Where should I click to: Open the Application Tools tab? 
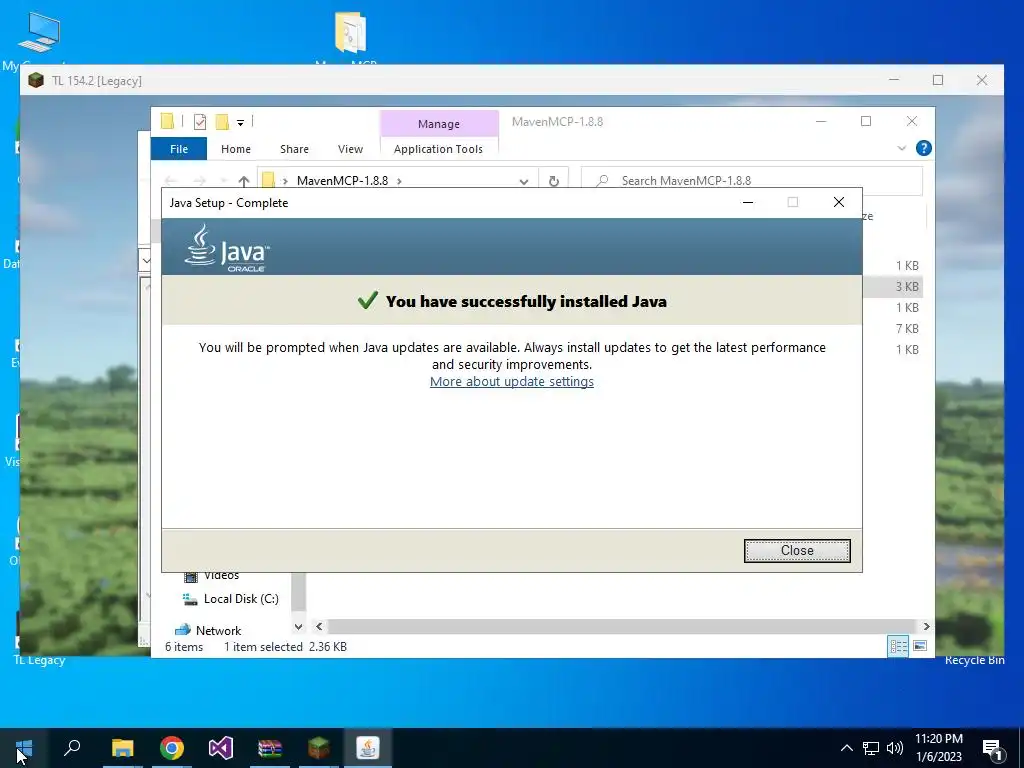point(438,149)
